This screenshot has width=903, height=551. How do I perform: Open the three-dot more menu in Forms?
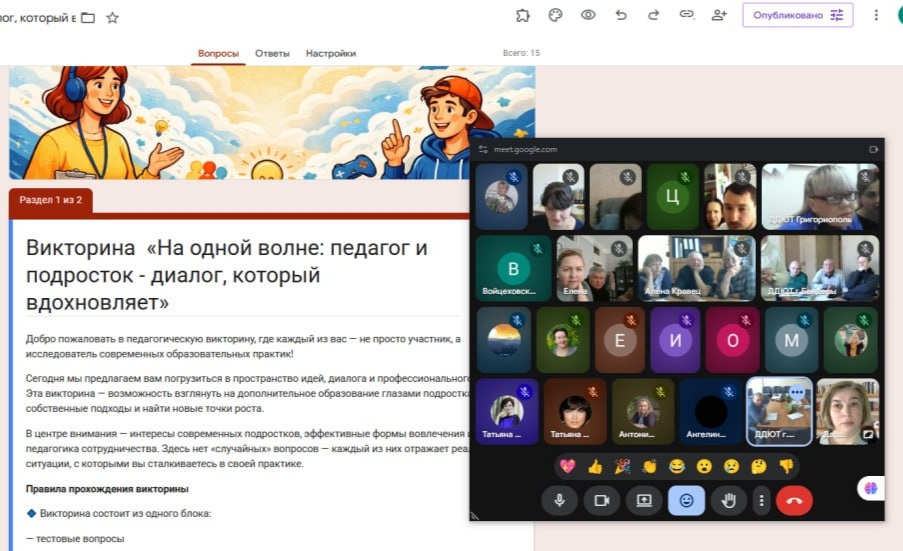[876, 15]
